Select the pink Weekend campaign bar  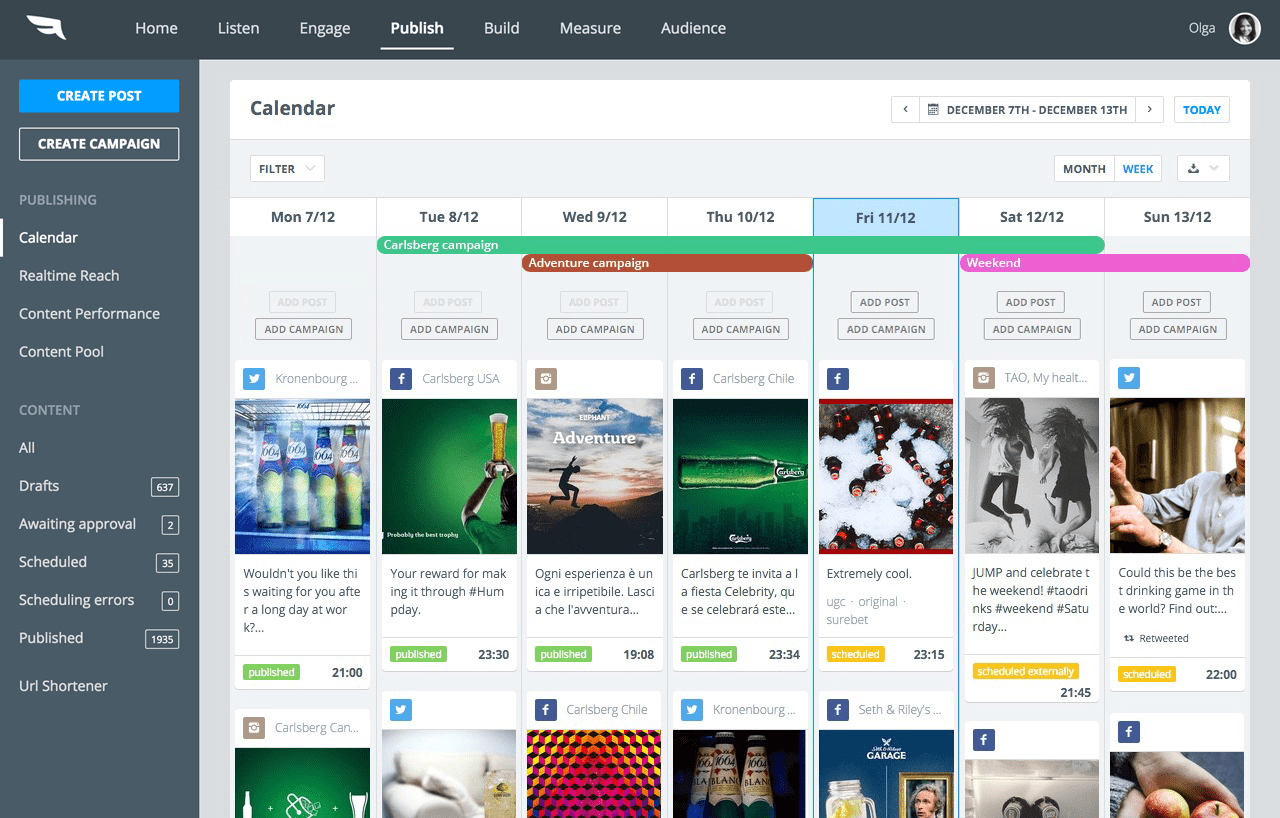pyautogui.click(x=1104, y=263)
